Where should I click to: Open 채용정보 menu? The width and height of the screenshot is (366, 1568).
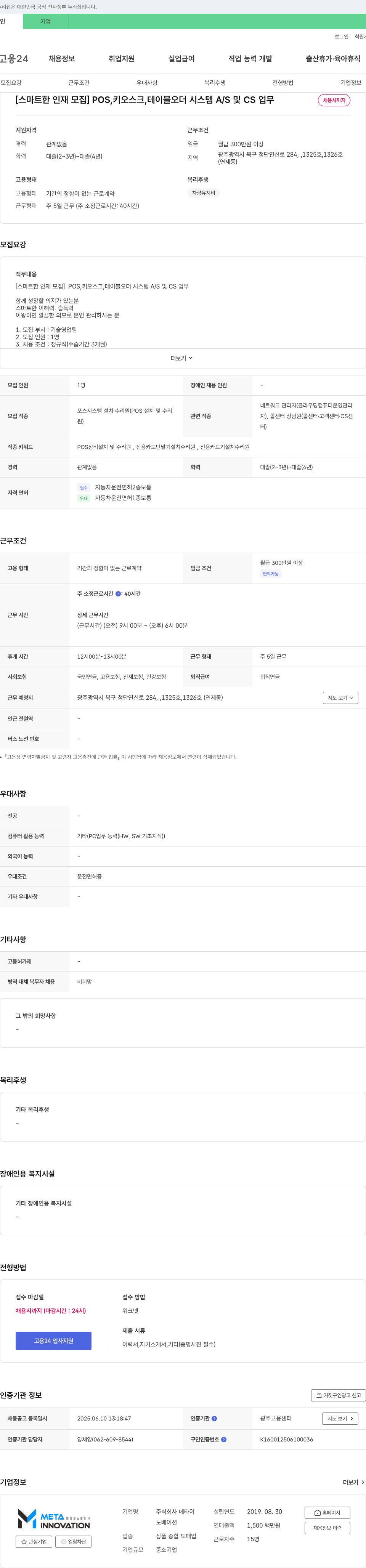tap(61, 58)
